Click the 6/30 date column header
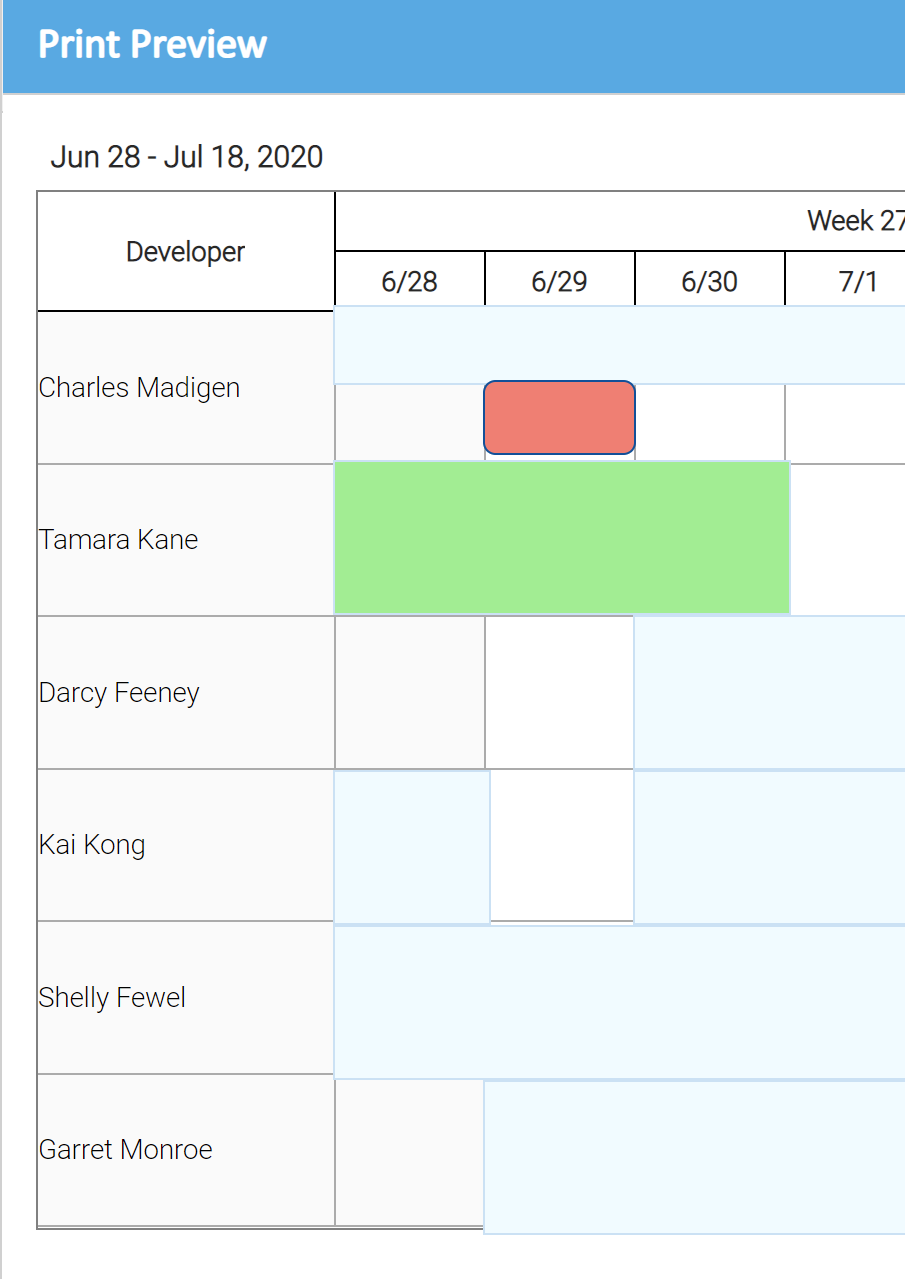 point(709,281)
